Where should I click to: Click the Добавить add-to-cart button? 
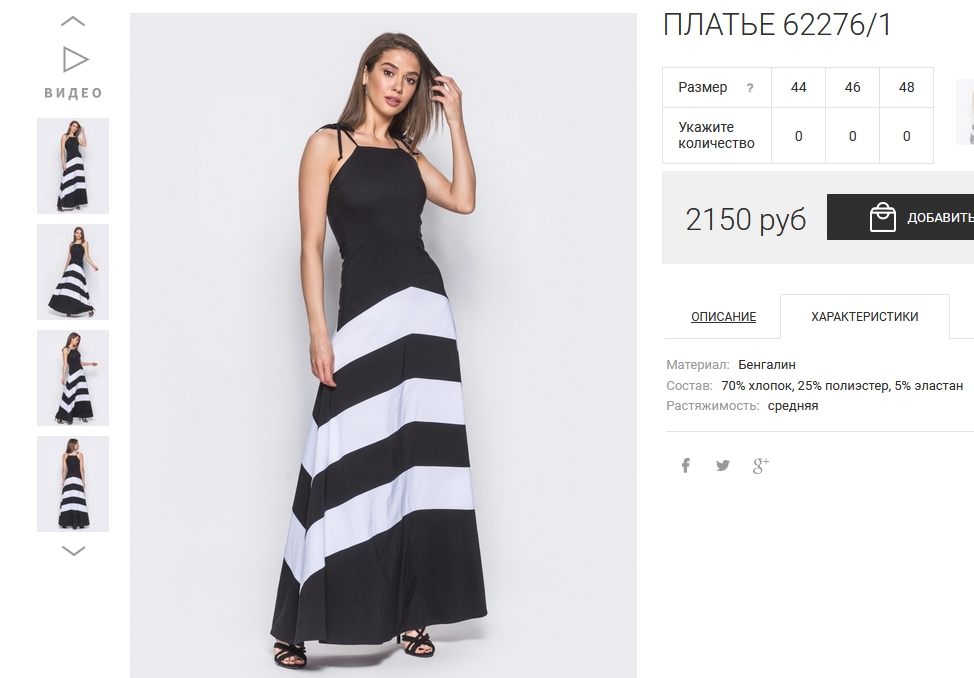901,217
